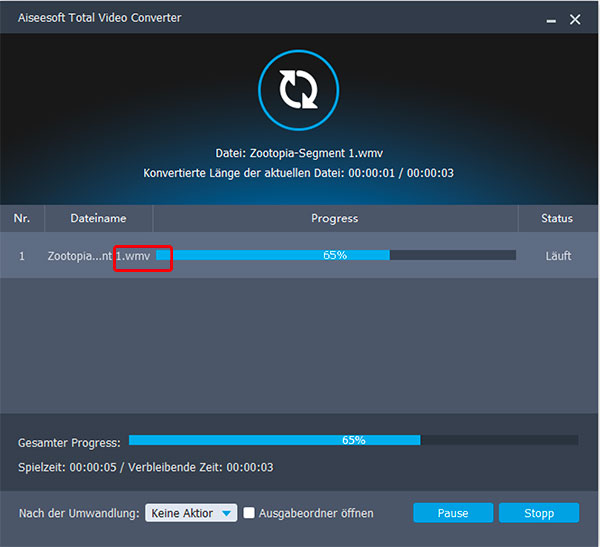Click the Dateiname column header
Image resolution: width=600 pixels, height=547 pixels.
click(x=98, y=218)
